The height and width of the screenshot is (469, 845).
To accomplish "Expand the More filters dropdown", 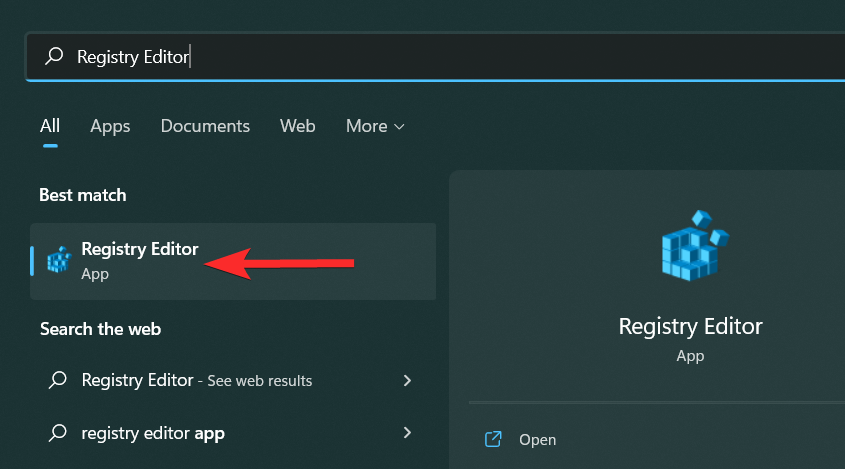I will (x=375, y=126).
